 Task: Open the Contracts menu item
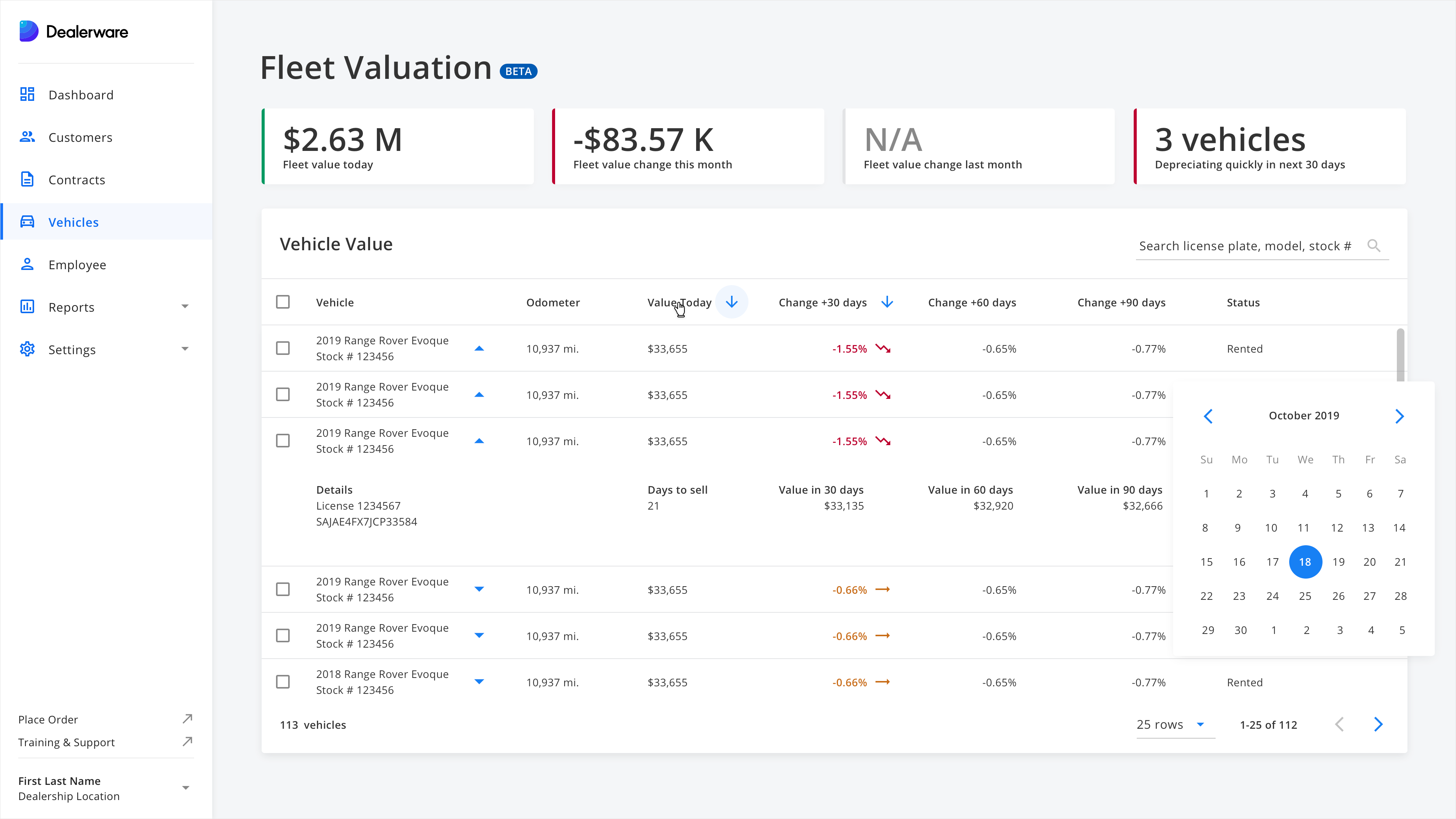click(x=77, y=180)
